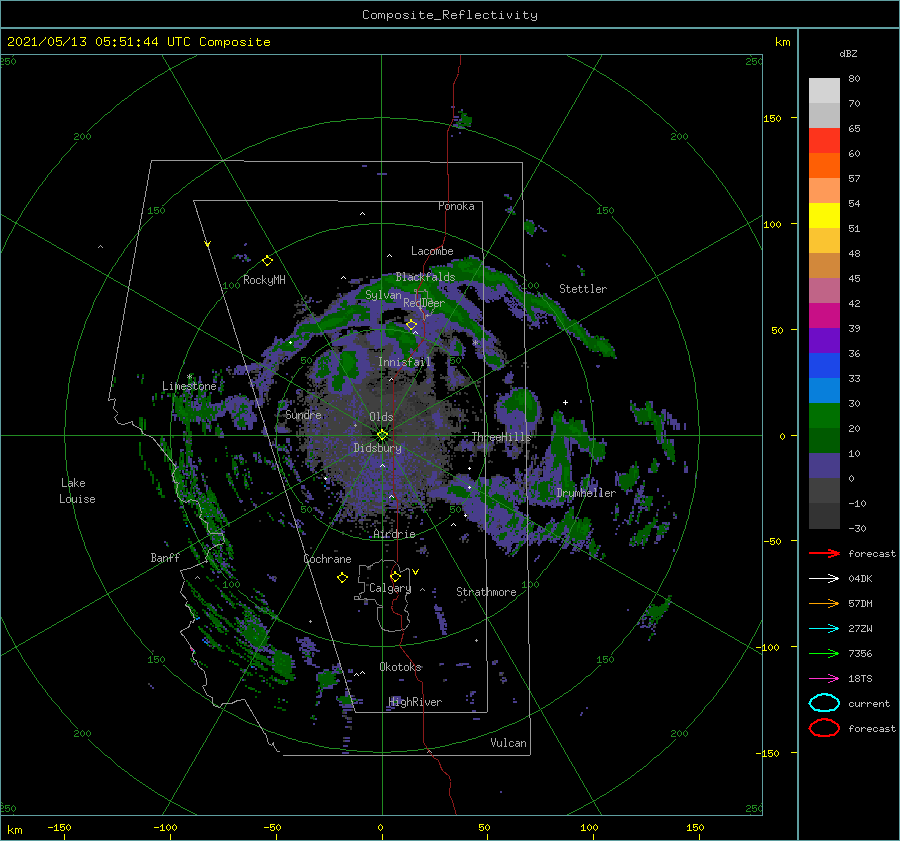Click the Olds city label

[381, 417]
